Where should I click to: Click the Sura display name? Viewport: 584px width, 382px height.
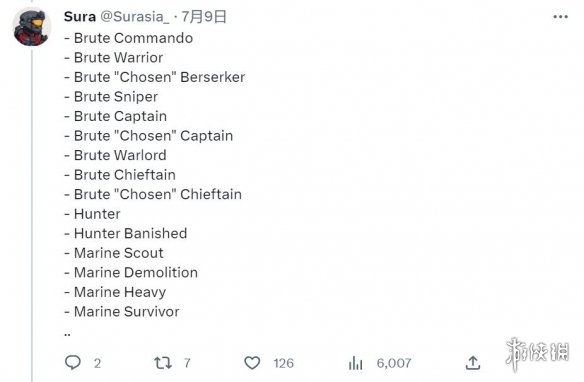pyautogui.click(x=80, y=17)
